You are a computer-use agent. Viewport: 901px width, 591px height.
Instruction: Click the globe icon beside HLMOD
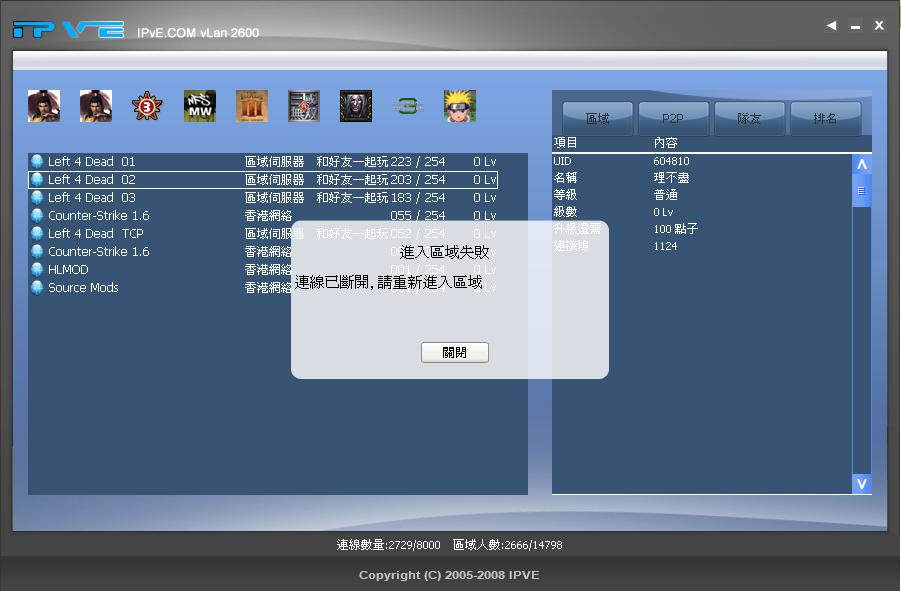(37, 269)
